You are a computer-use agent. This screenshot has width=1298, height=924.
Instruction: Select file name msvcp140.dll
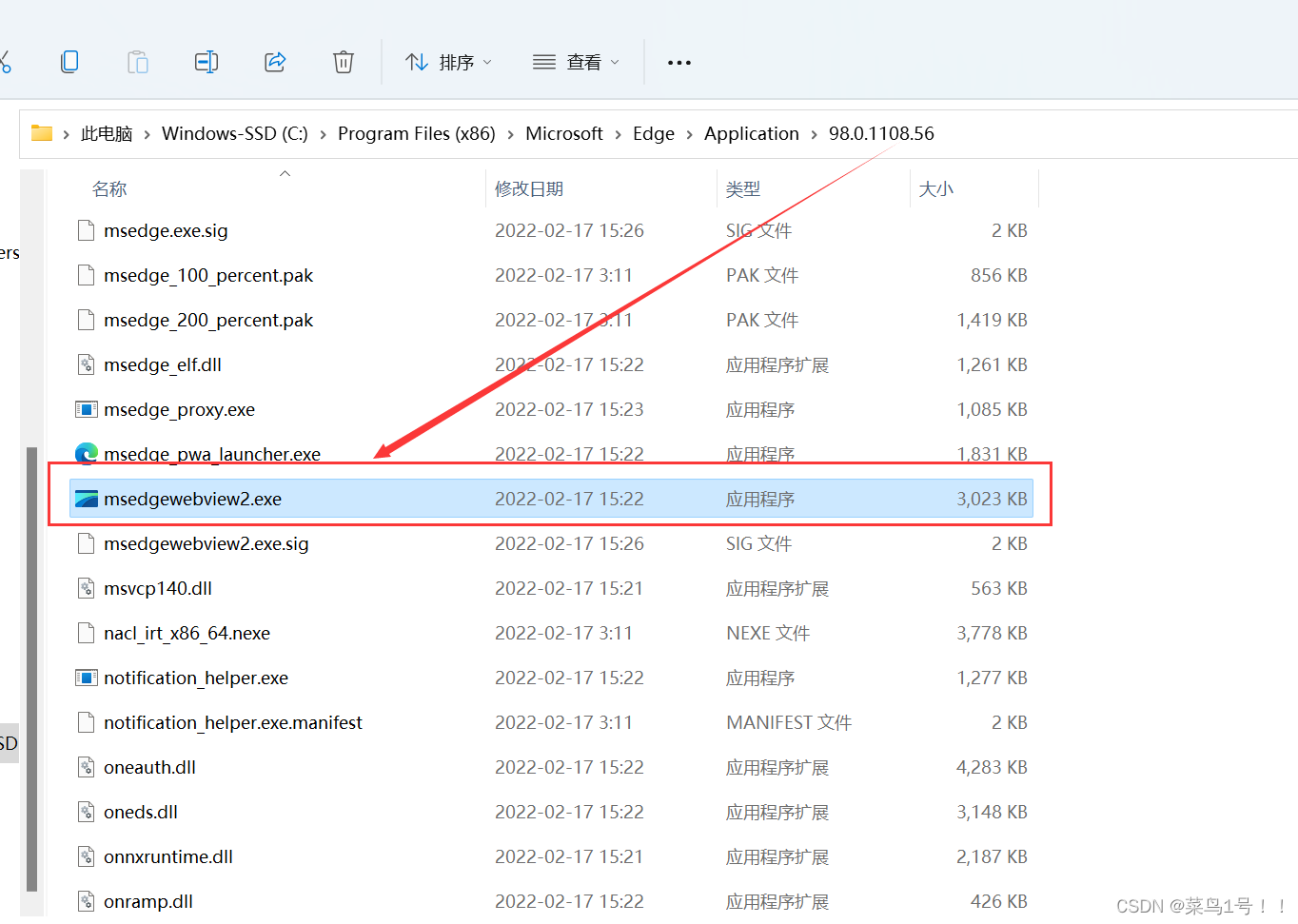tap(158, 588)
